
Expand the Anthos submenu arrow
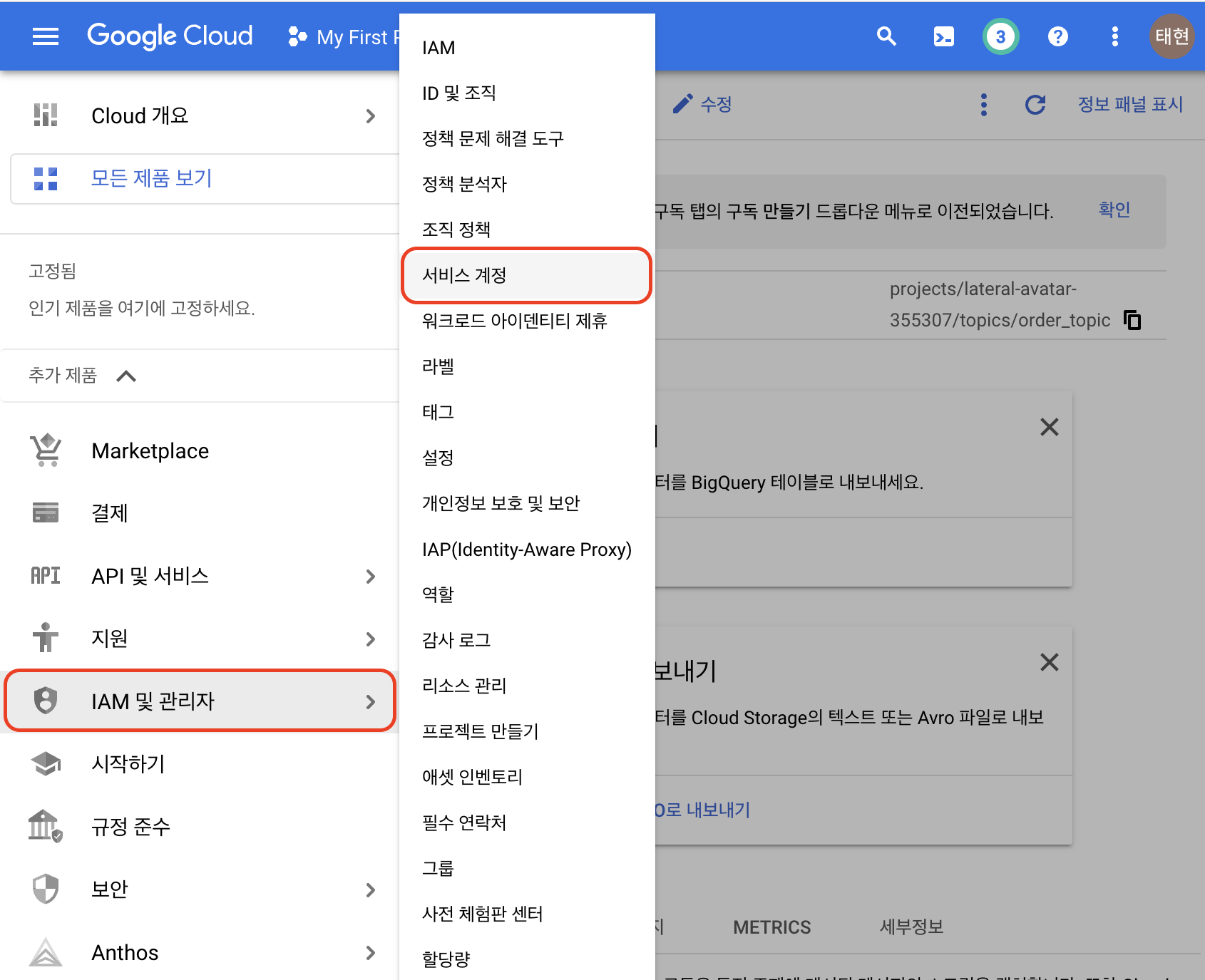[370, 952]
